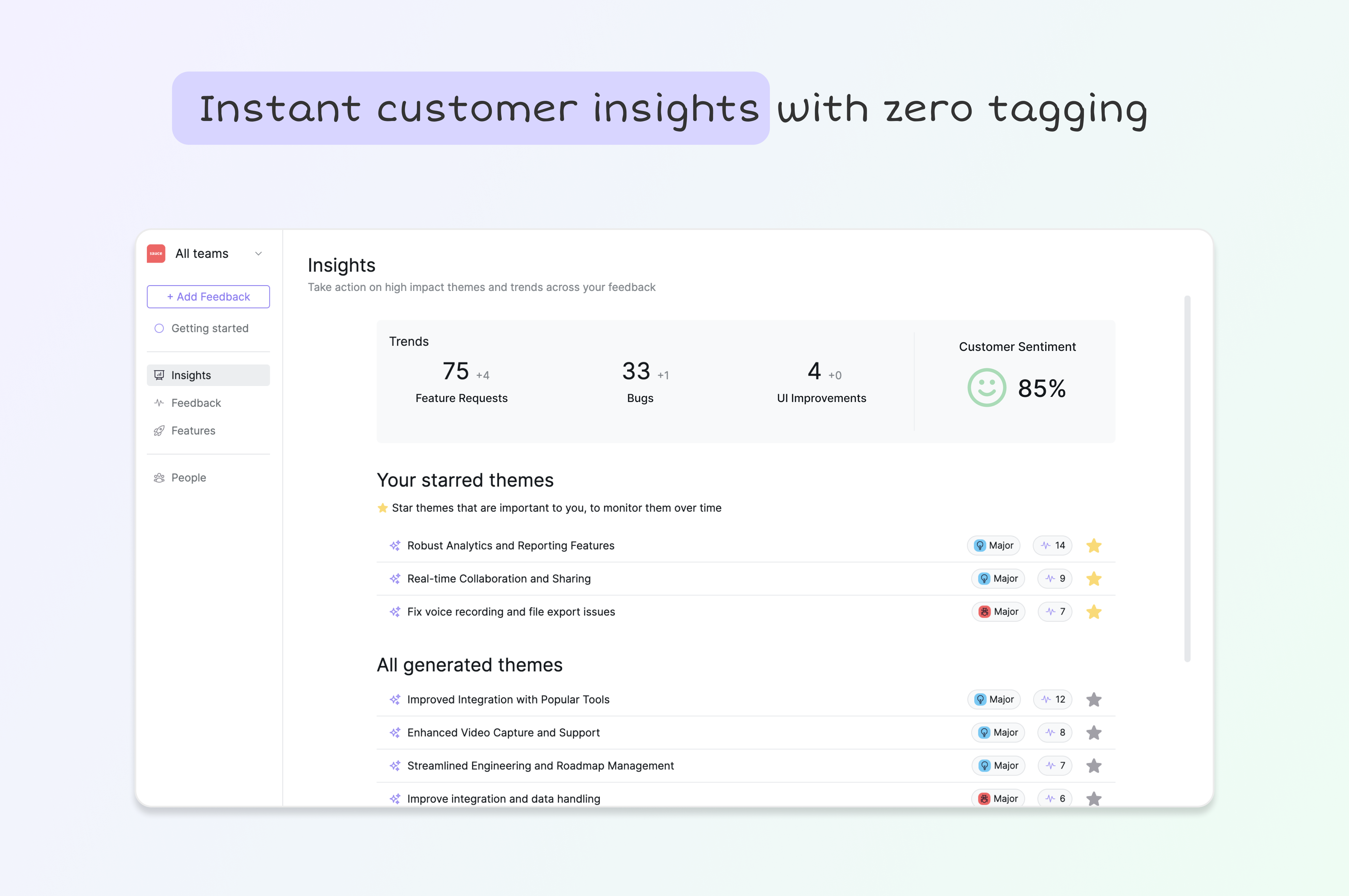1349x896 pixels.
Task: Click the feedback count 14 badge
Action: tap(1053, 546)
